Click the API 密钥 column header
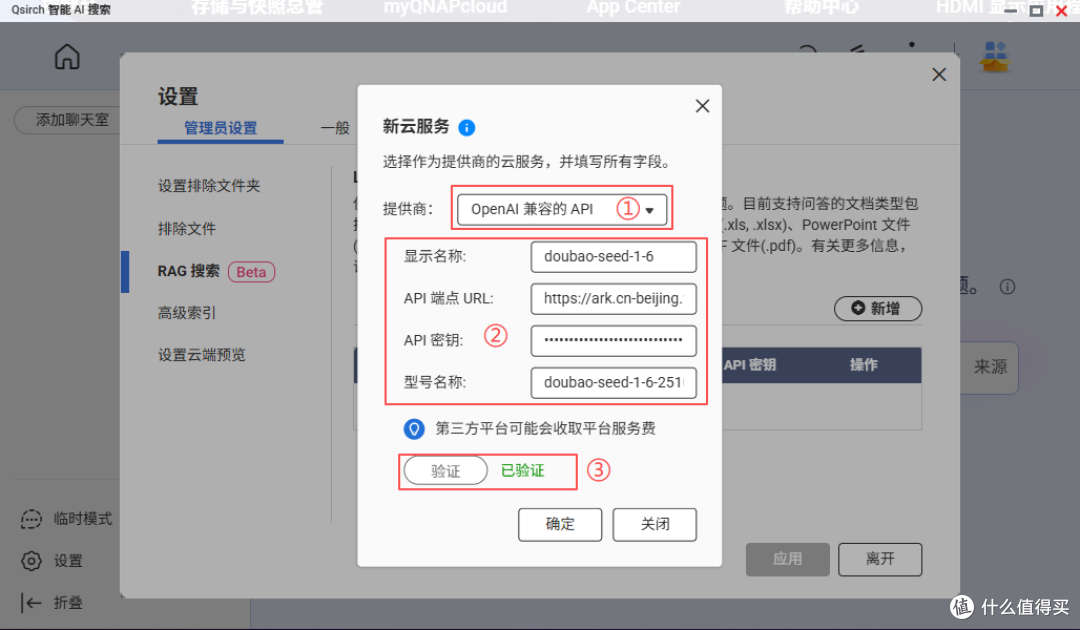1080x630 pixels. (749, 365)
